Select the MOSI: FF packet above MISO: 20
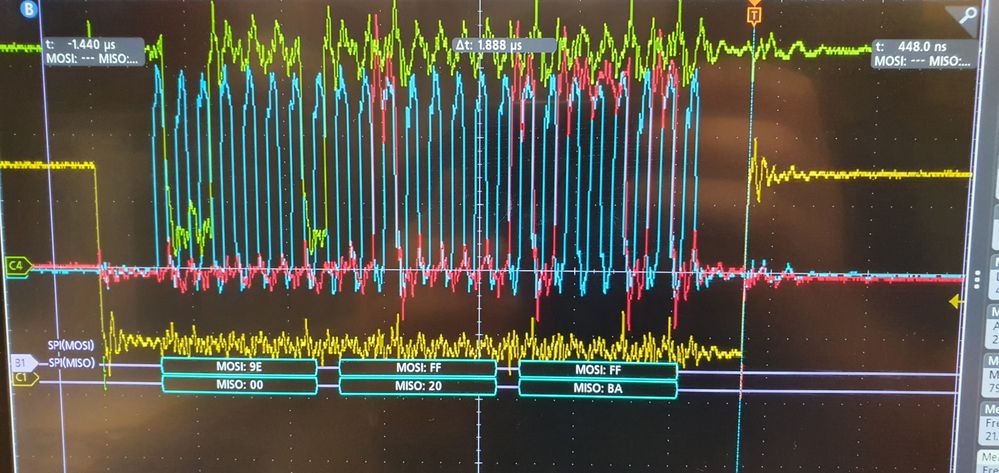The height and width of the screenshot is (473, 999). (x=417, y=368)
